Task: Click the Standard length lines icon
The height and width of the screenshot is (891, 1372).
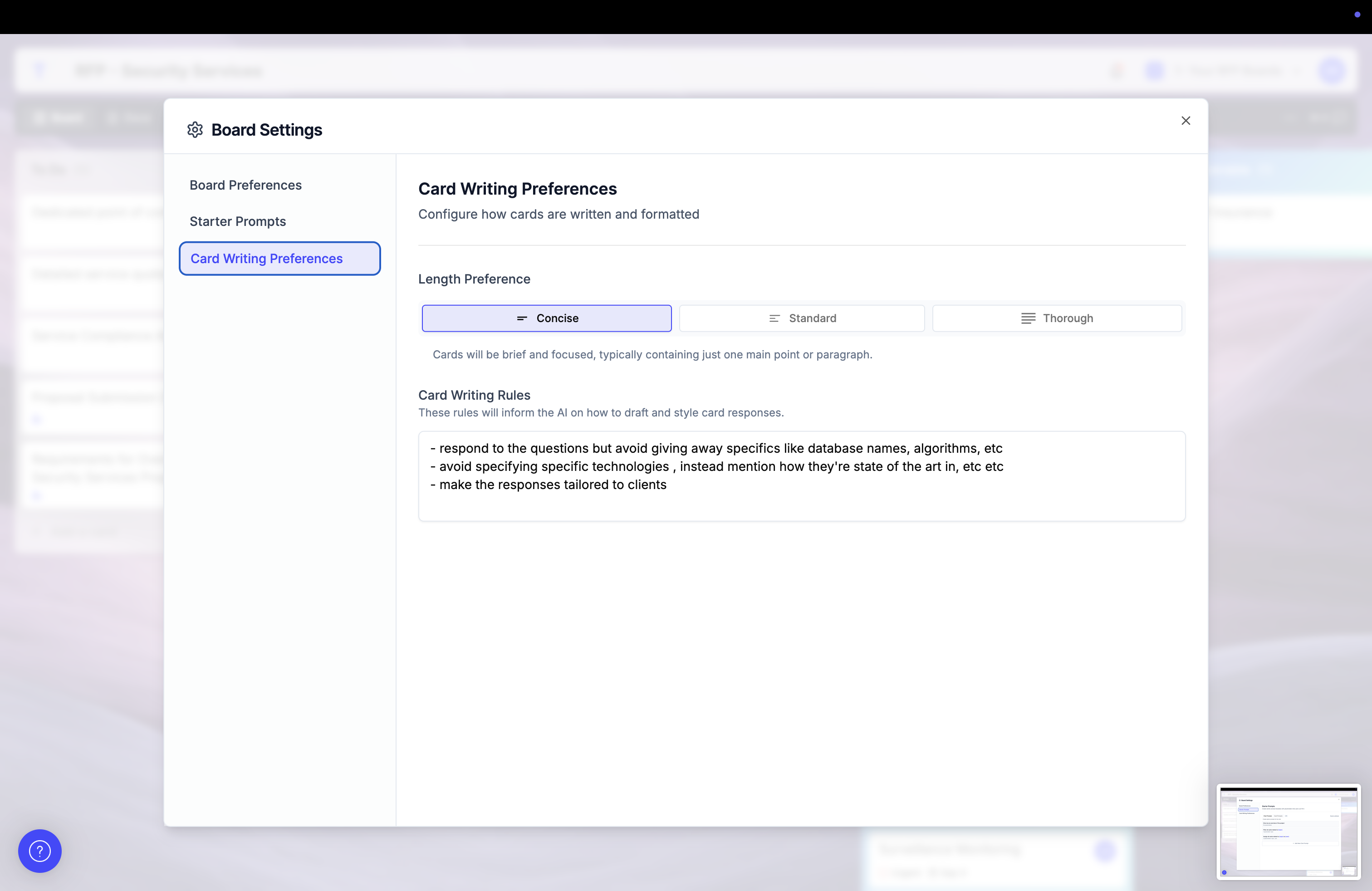Action: pyautogui.click(x=774, y=318)
